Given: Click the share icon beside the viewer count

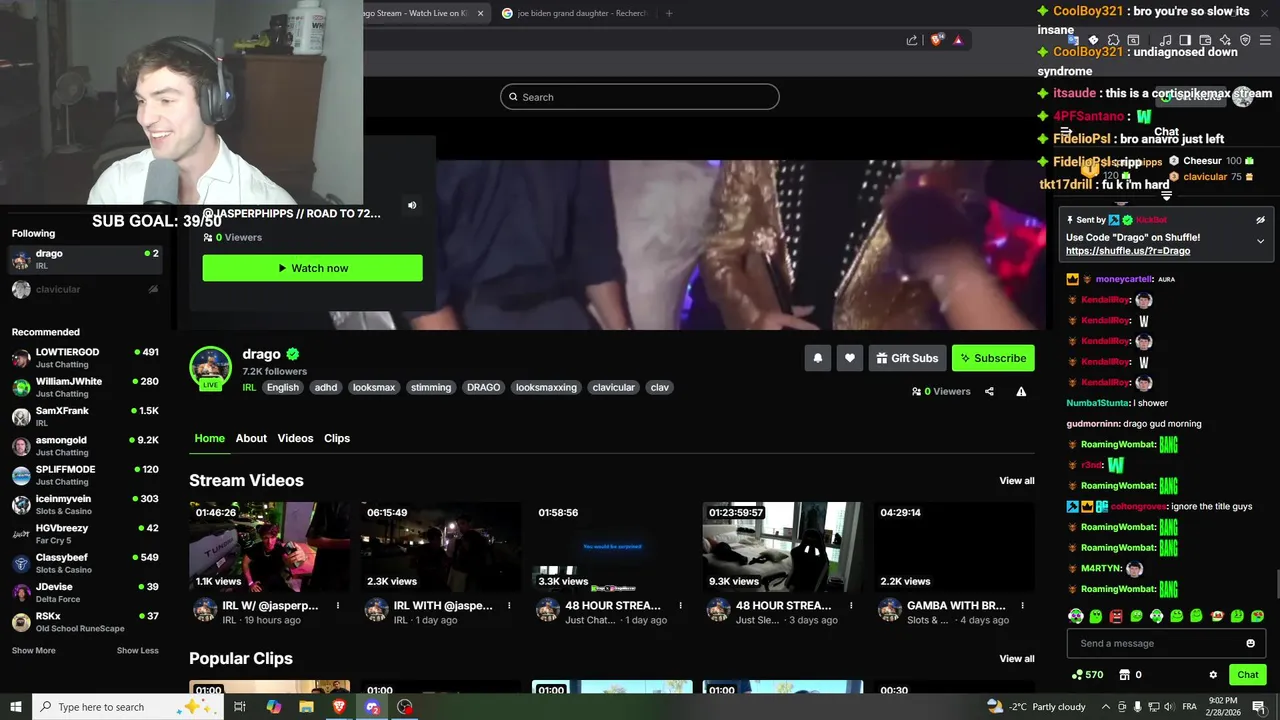Looking at the screenshot, I should click(x=989, y=391).
